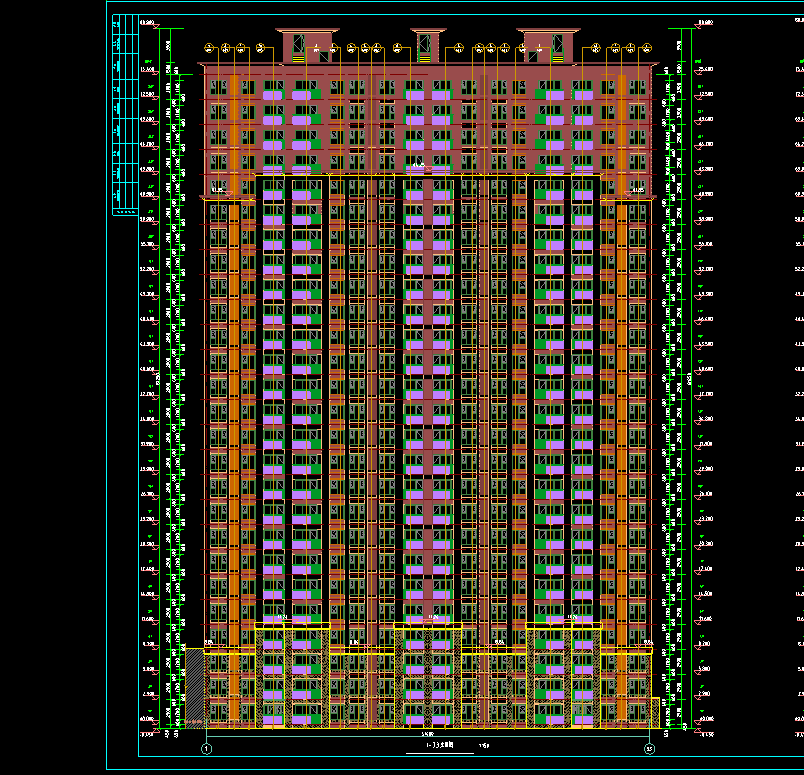The width and height of the screenshot is (804, 775).
Task: Select the center rooftop penthouse structure
Action: [x=427, y=45]
